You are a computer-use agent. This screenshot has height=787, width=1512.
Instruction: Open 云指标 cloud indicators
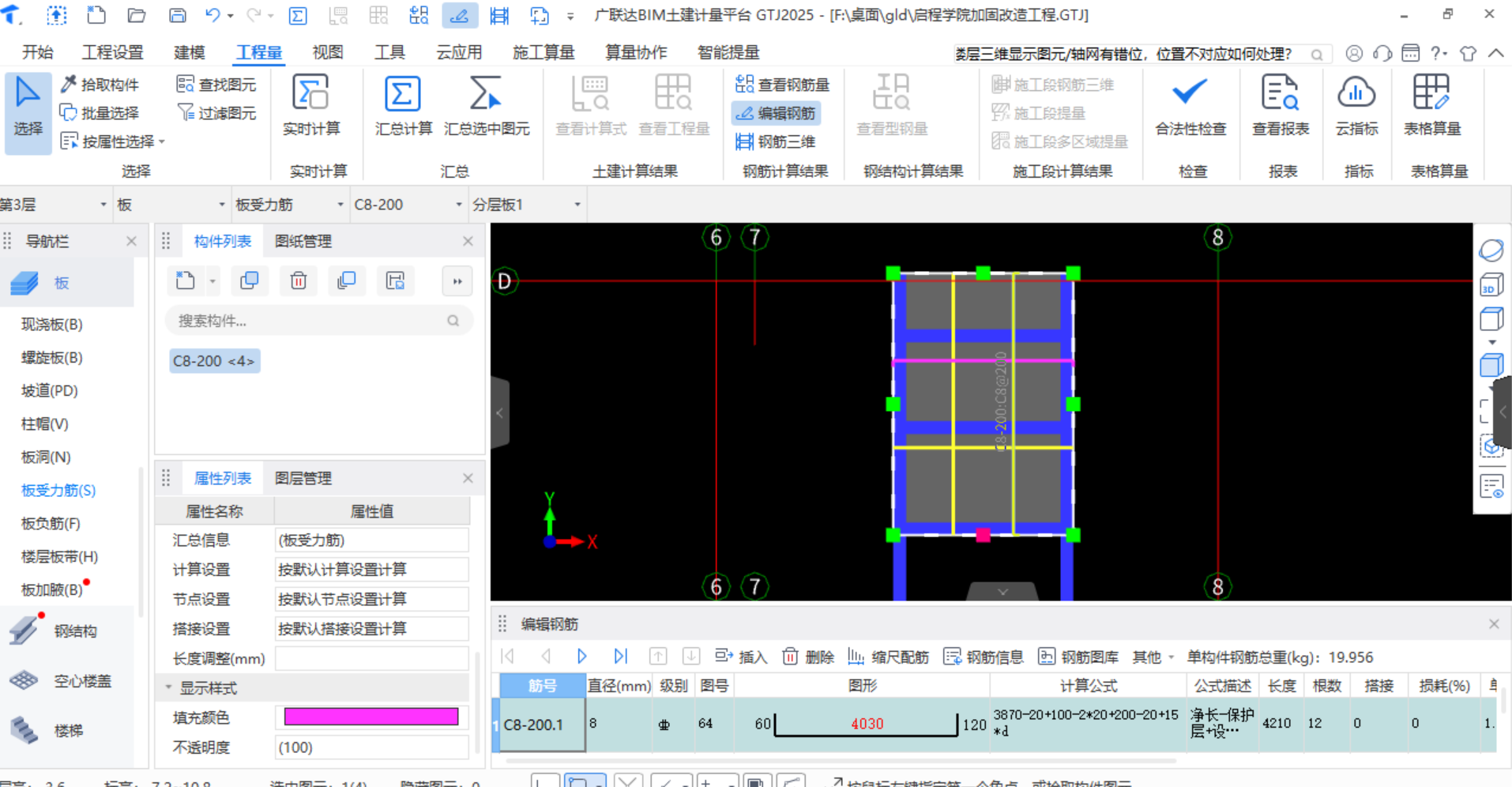tap(1356, 106)
